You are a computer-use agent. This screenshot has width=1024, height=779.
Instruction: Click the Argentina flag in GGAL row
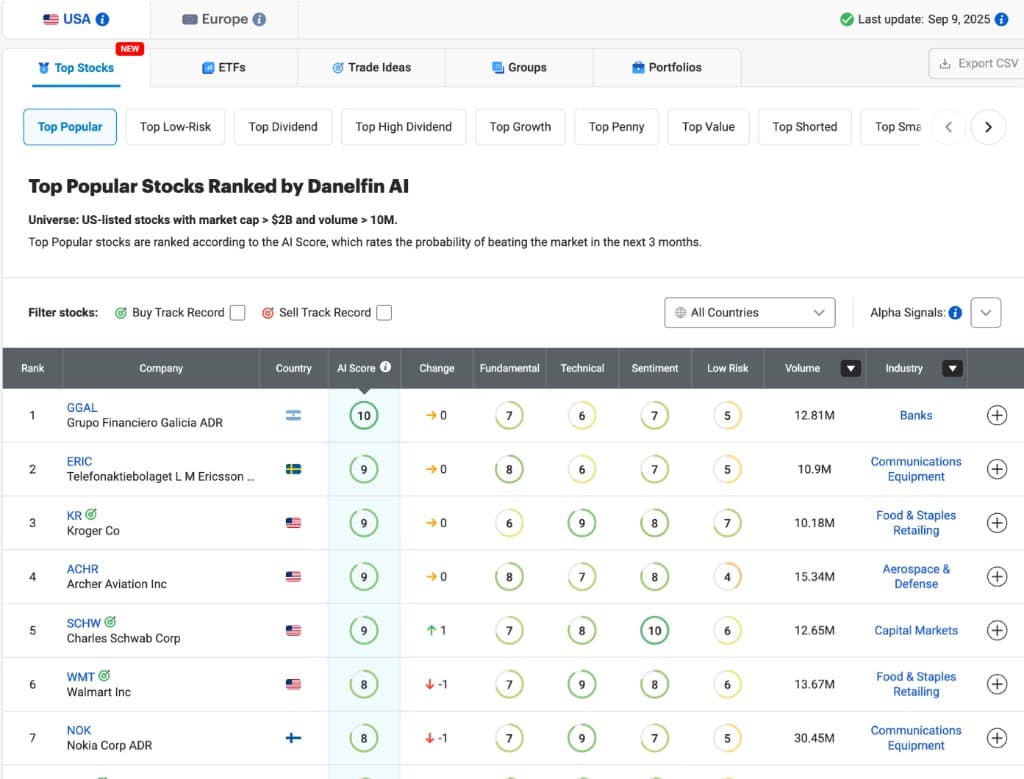point(293,415)
